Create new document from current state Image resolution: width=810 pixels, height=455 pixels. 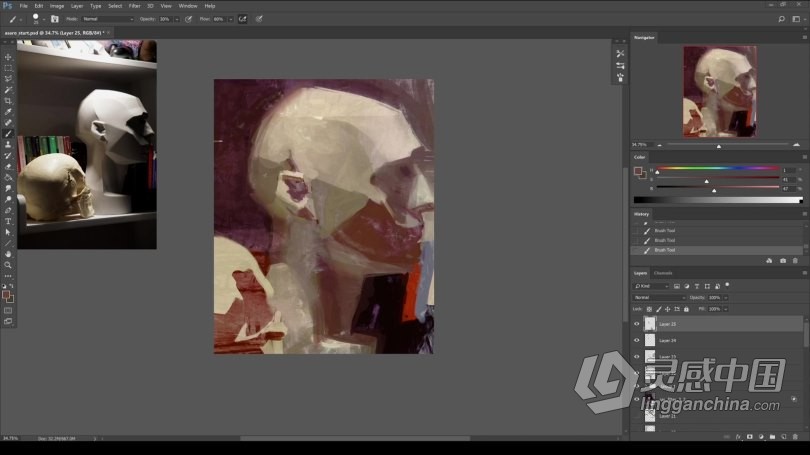point(769,261)
